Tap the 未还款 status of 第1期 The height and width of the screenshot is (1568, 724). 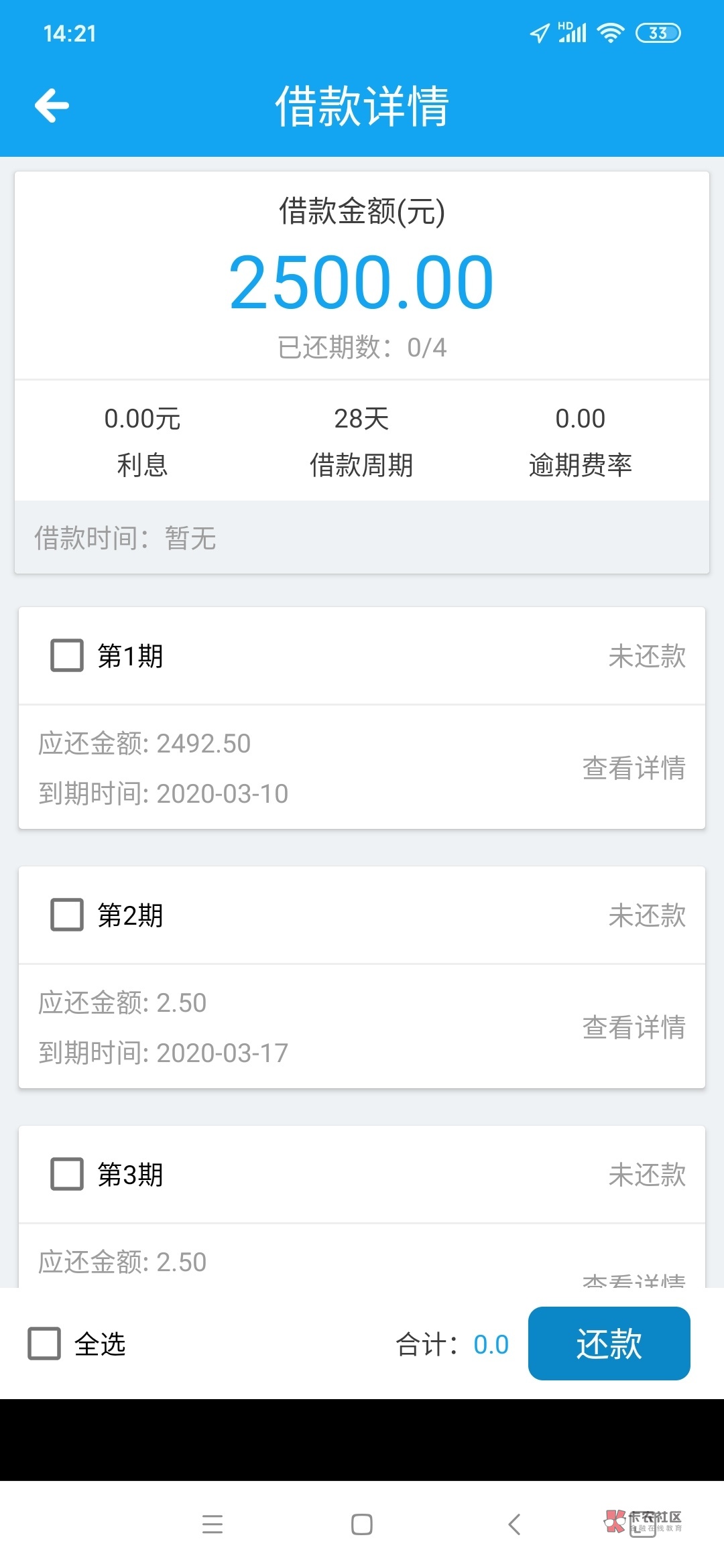646,656
